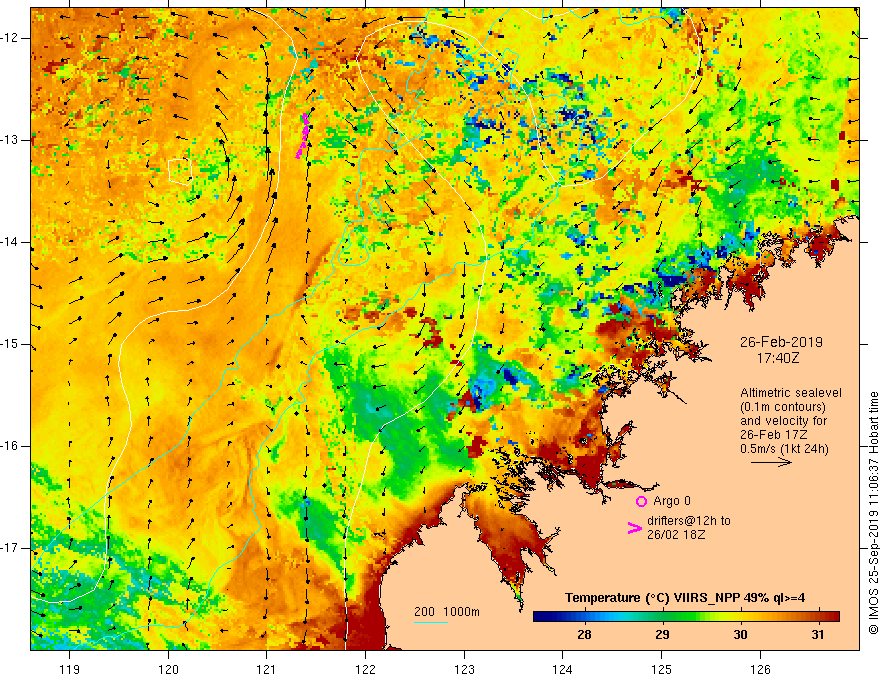Click latitude label -14
This screenshot has width=880, height=680.
pos(10,242)
